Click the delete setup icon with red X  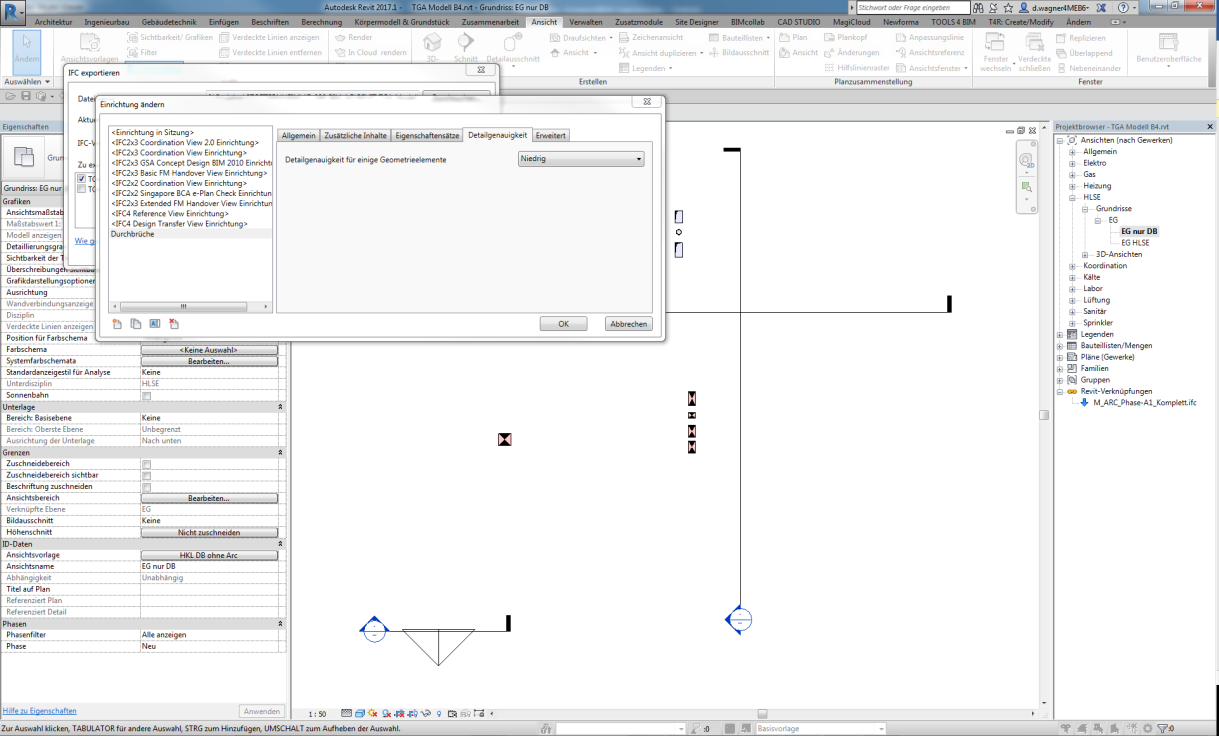(174, 324)
